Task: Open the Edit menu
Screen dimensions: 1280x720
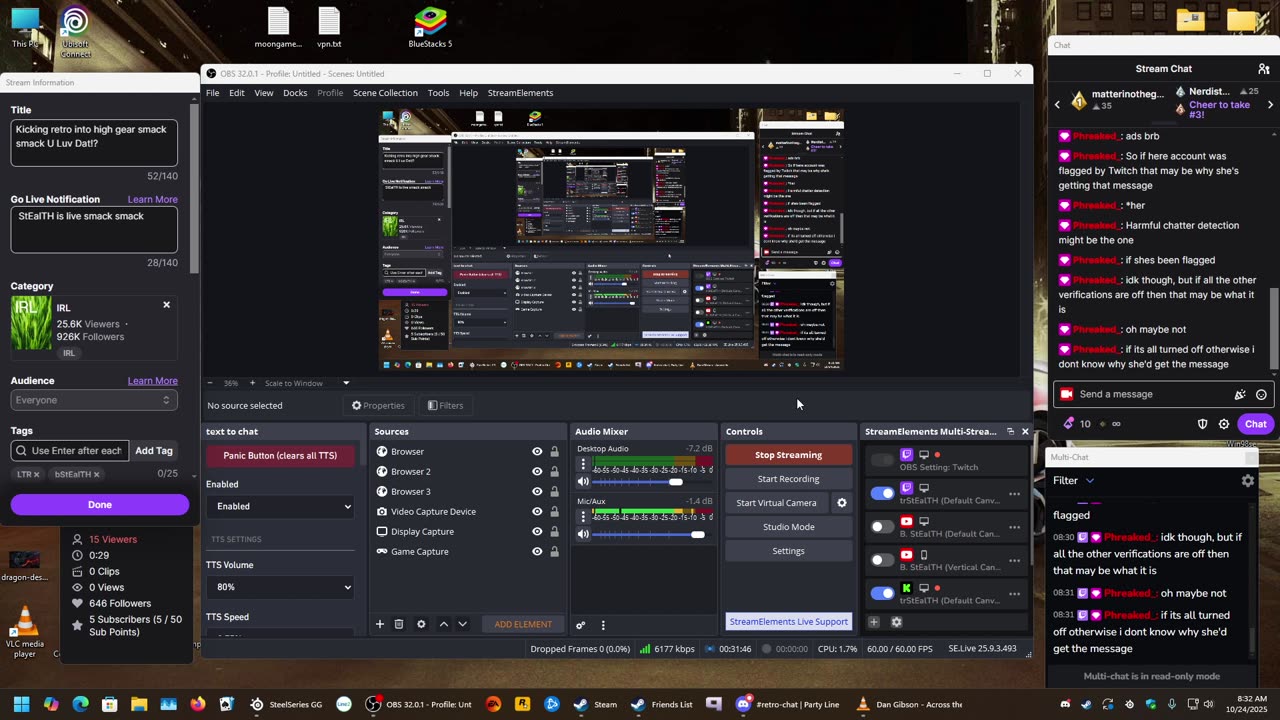Action: [237, 93]
